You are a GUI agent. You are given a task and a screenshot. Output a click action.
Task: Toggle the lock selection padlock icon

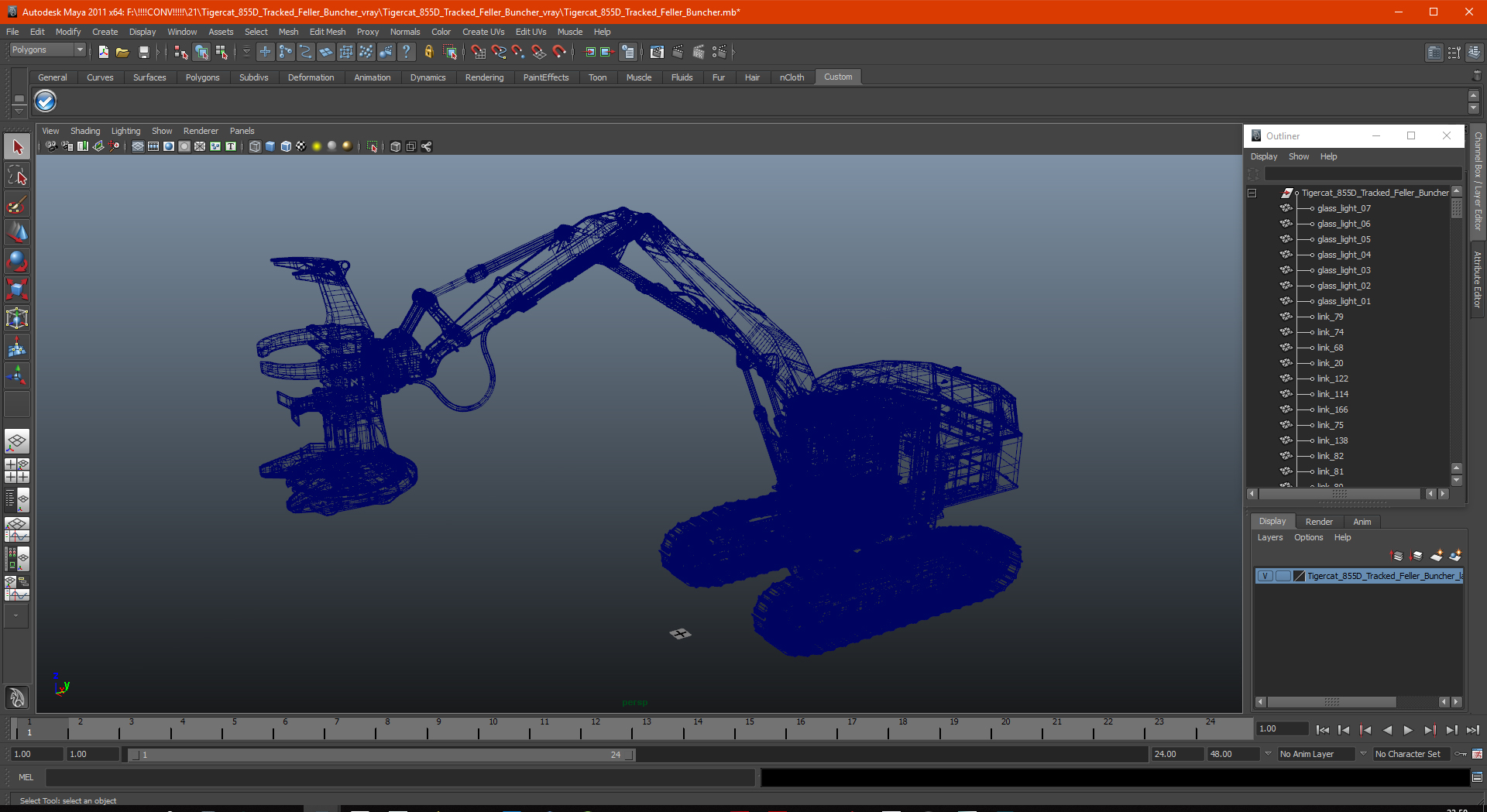point(428,52)
